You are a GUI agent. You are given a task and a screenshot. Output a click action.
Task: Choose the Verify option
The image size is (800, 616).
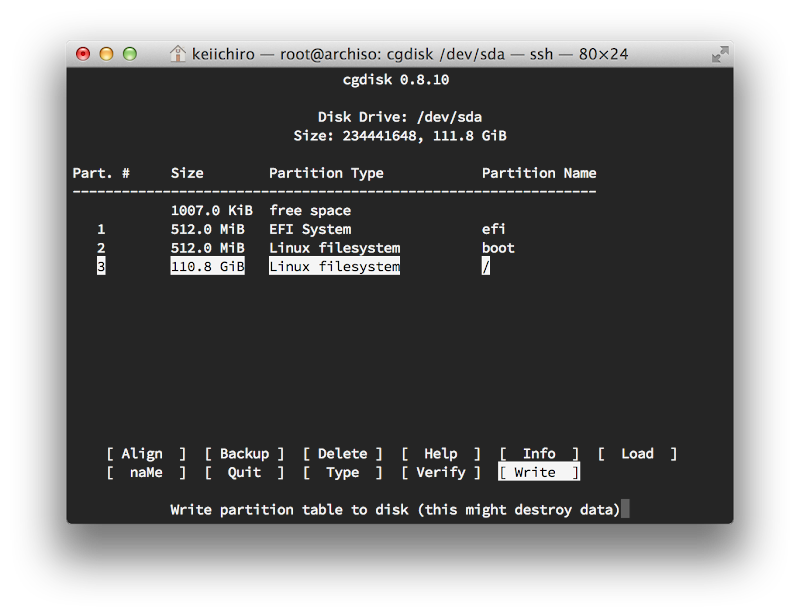pos(441,473)
